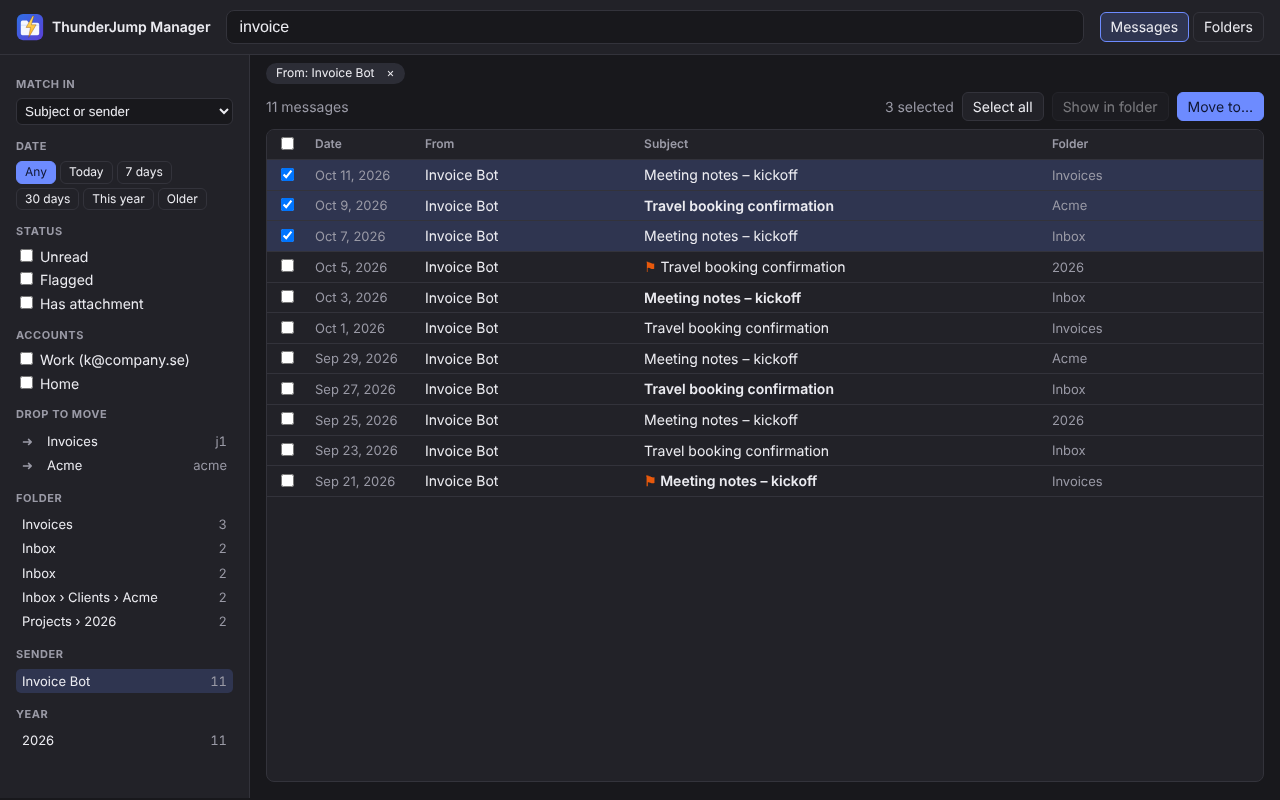Viewport: 1280px width, 800px height.
Task: Check the Home account filter
Action: pos(27,383)
